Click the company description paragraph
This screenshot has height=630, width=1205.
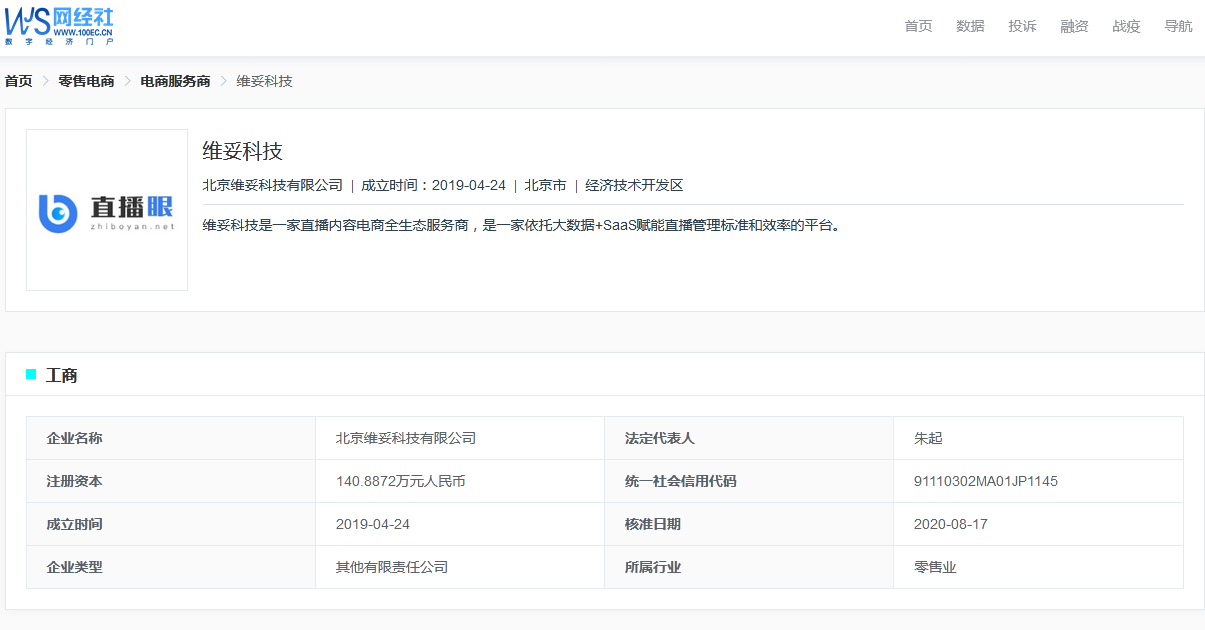coord(521,225)
